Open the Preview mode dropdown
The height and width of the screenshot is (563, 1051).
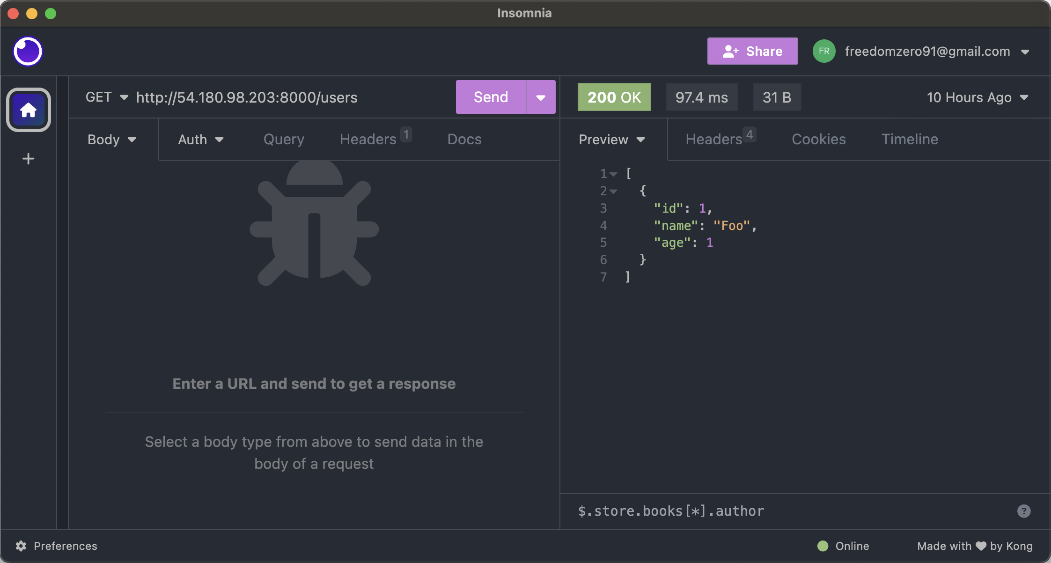coord(612,139)
